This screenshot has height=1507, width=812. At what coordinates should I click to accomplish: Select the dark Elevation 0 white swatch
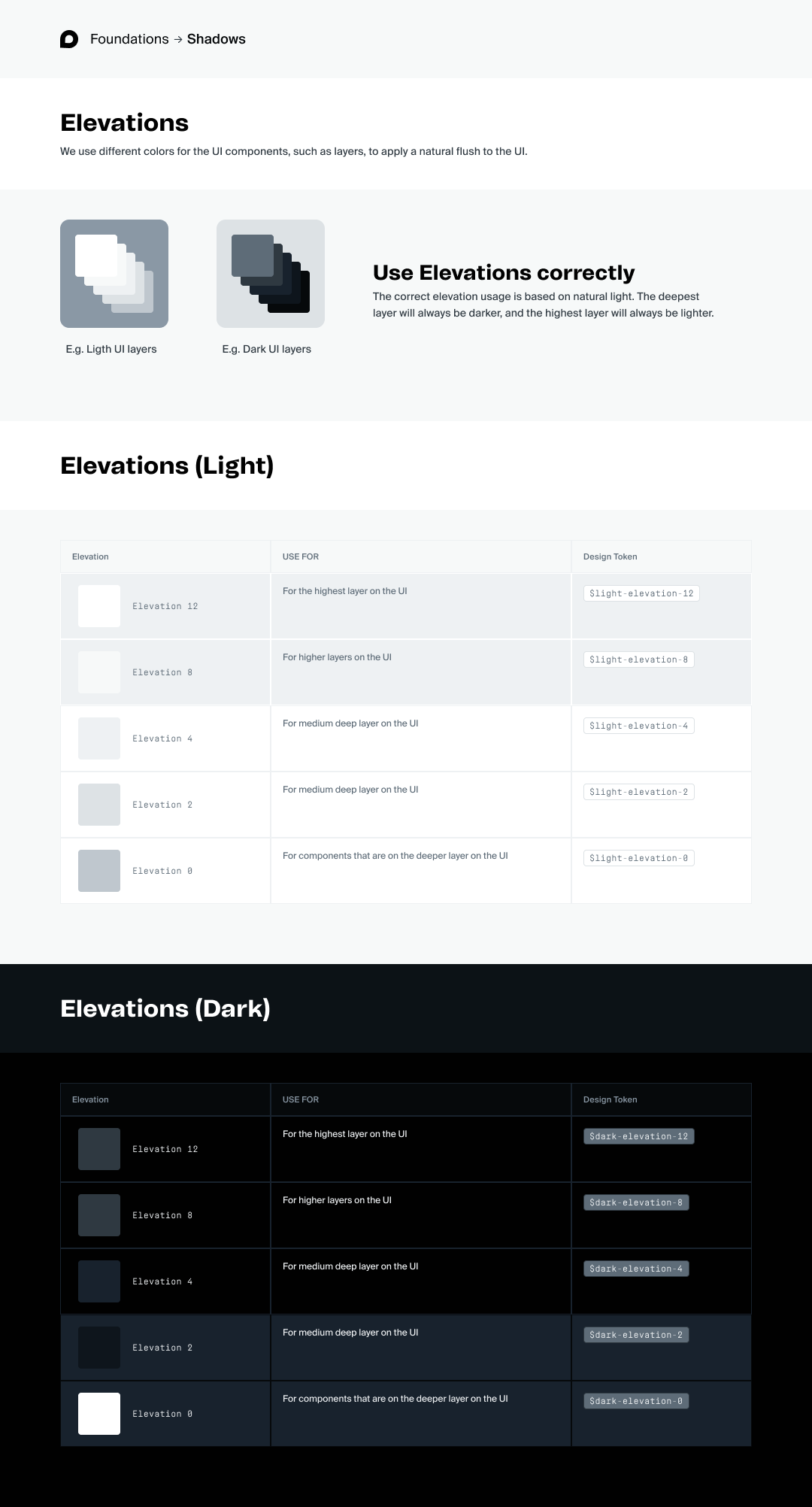(99, 1414)
